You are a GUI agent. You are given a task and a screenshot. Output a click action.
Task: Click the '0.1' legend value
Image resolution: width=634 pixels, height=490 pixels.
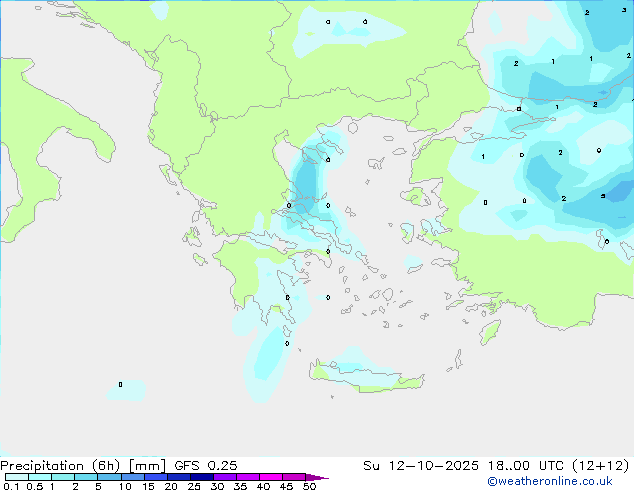click(x=11, y=486)
